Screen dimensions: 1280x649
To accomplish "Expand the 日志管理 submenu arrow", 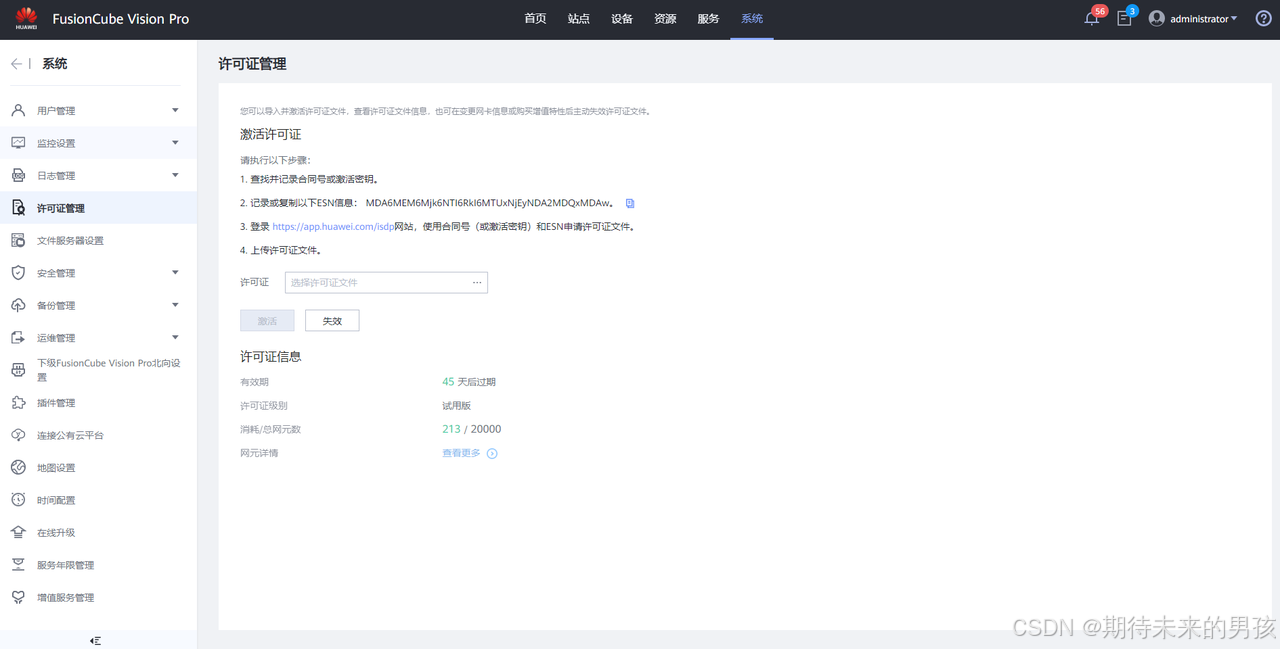I will [175, 175].
